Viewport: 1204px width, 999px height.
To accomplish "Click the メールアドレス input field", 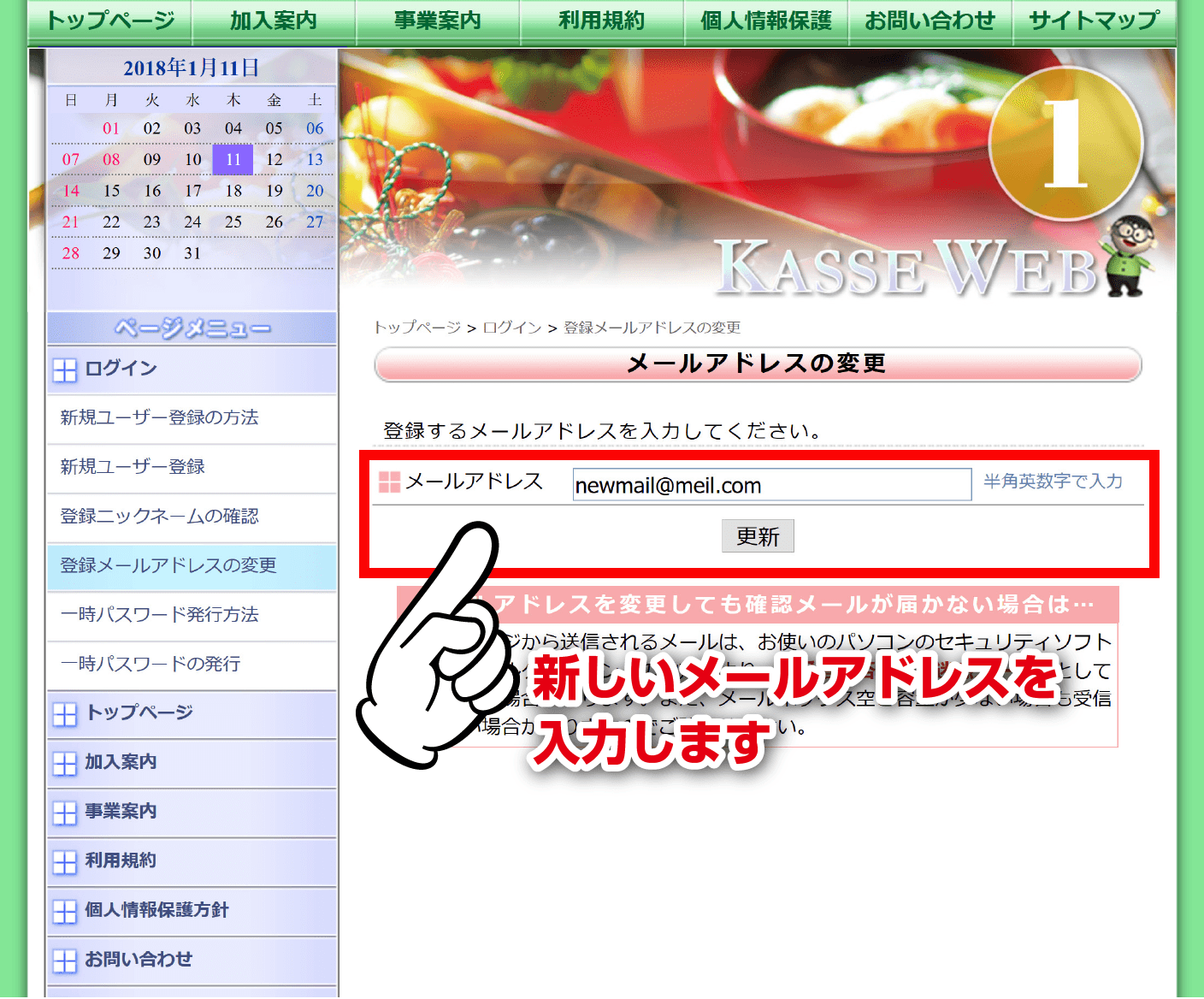I will pos(772,485).
